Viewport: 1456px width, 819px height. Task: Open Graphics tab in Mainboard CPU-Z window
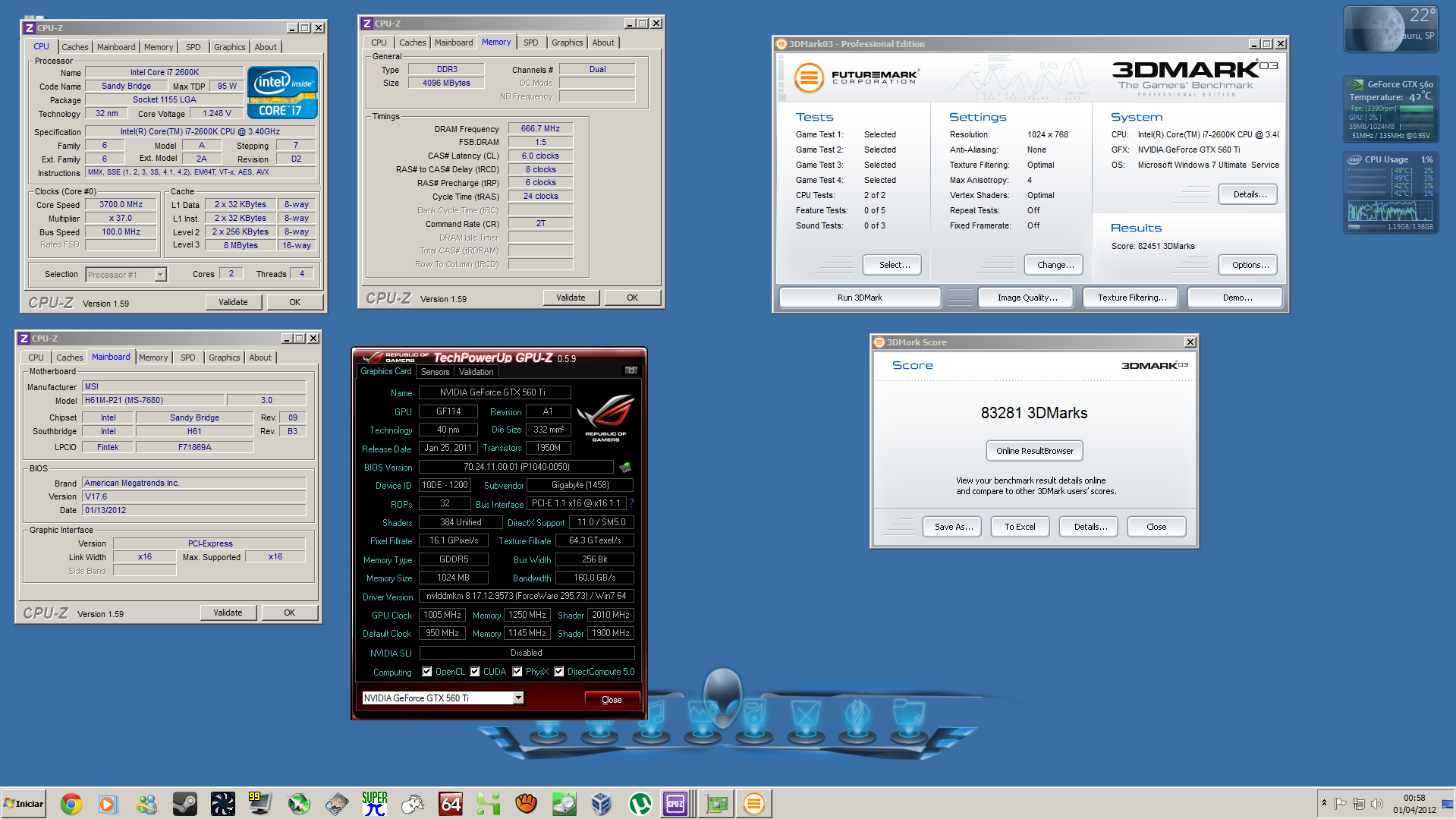tap(225, 358)
